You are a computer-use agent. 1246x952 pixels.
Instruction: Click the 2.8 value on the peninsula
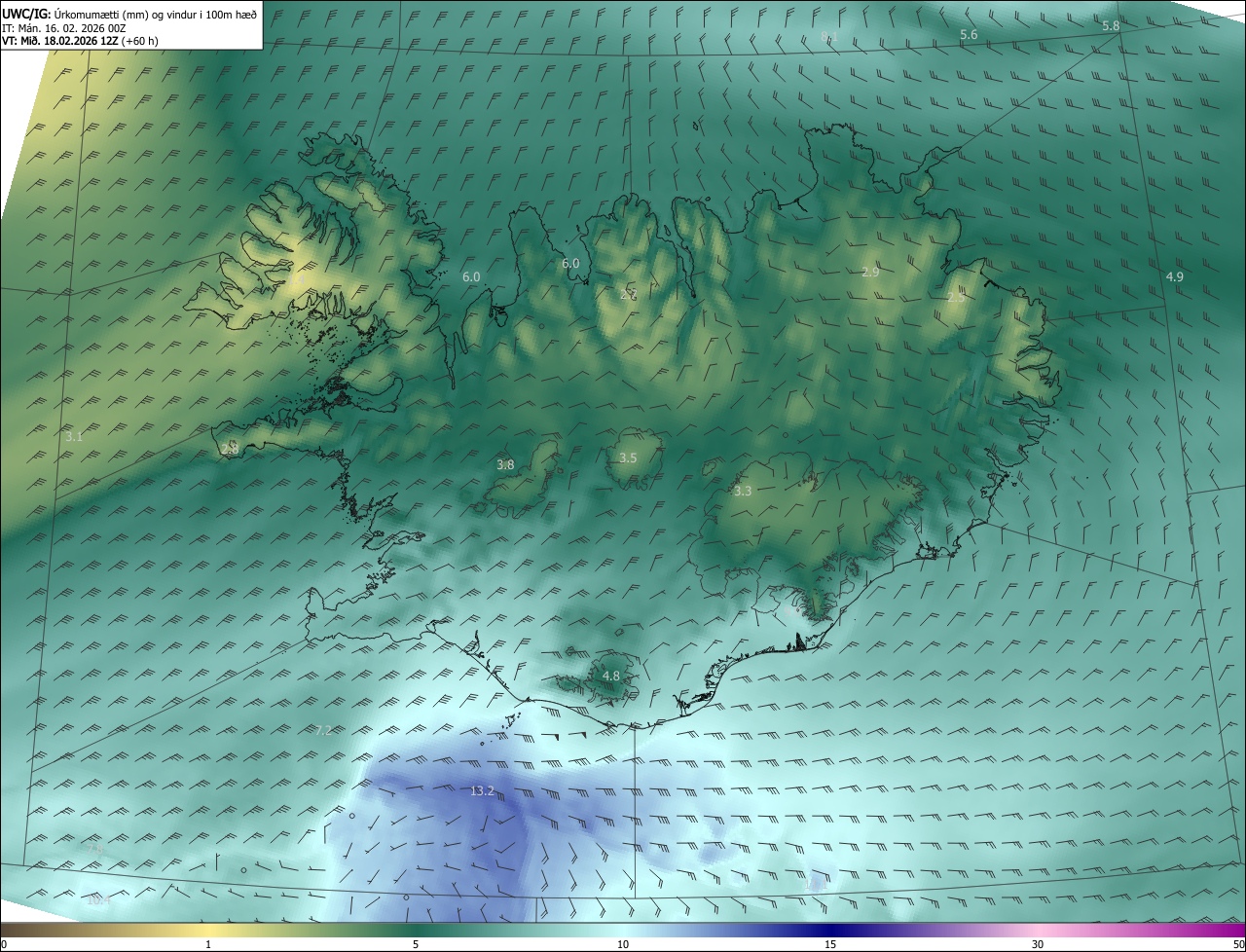tap(230, 450)
